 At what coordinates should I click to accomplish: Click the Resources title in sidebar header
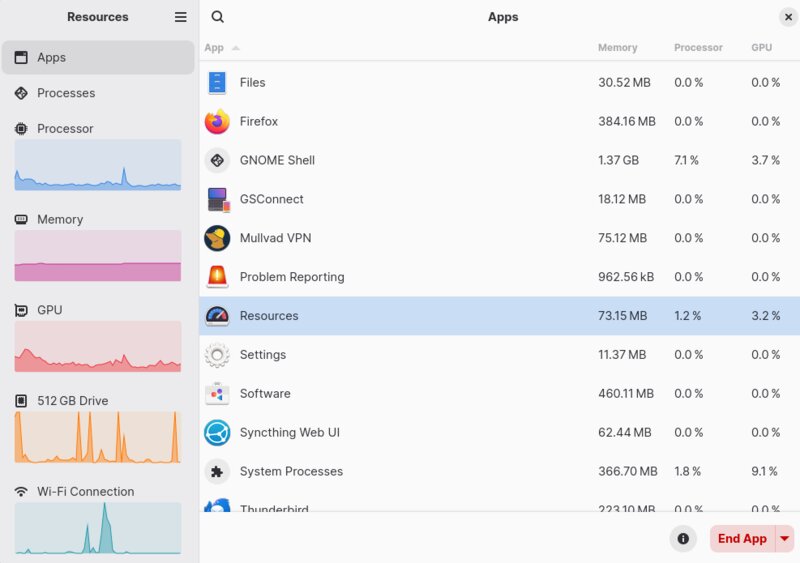tap(97, 17)
